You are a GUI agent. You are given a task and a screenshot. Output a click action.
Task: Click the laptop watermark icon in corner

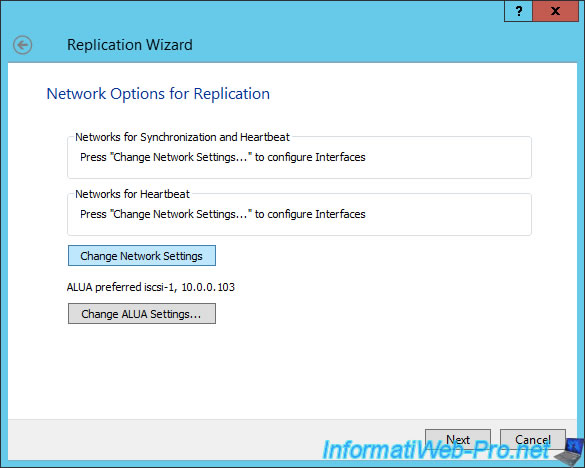coord(571,452)
